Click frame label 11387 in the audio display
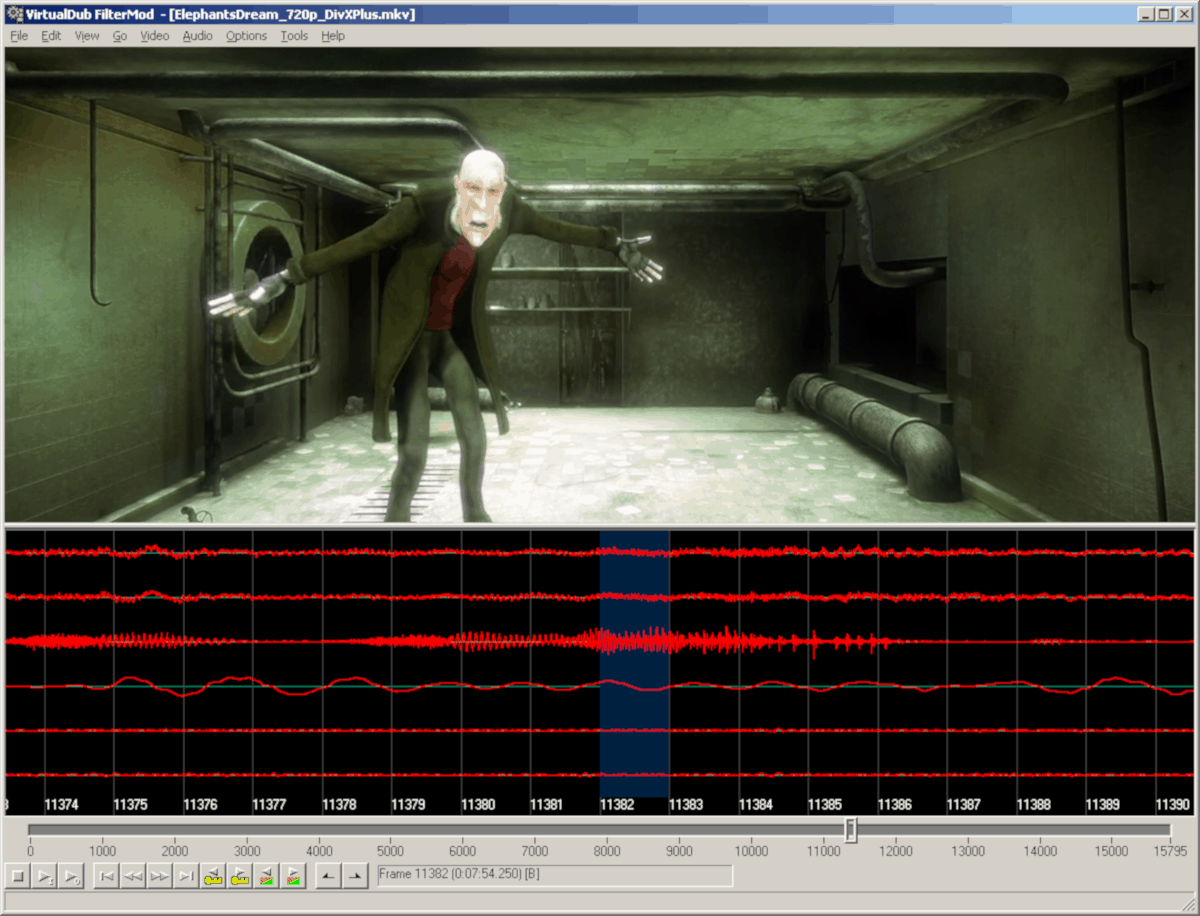Viewport: 1200px width, 916px height. click(965, 804)
